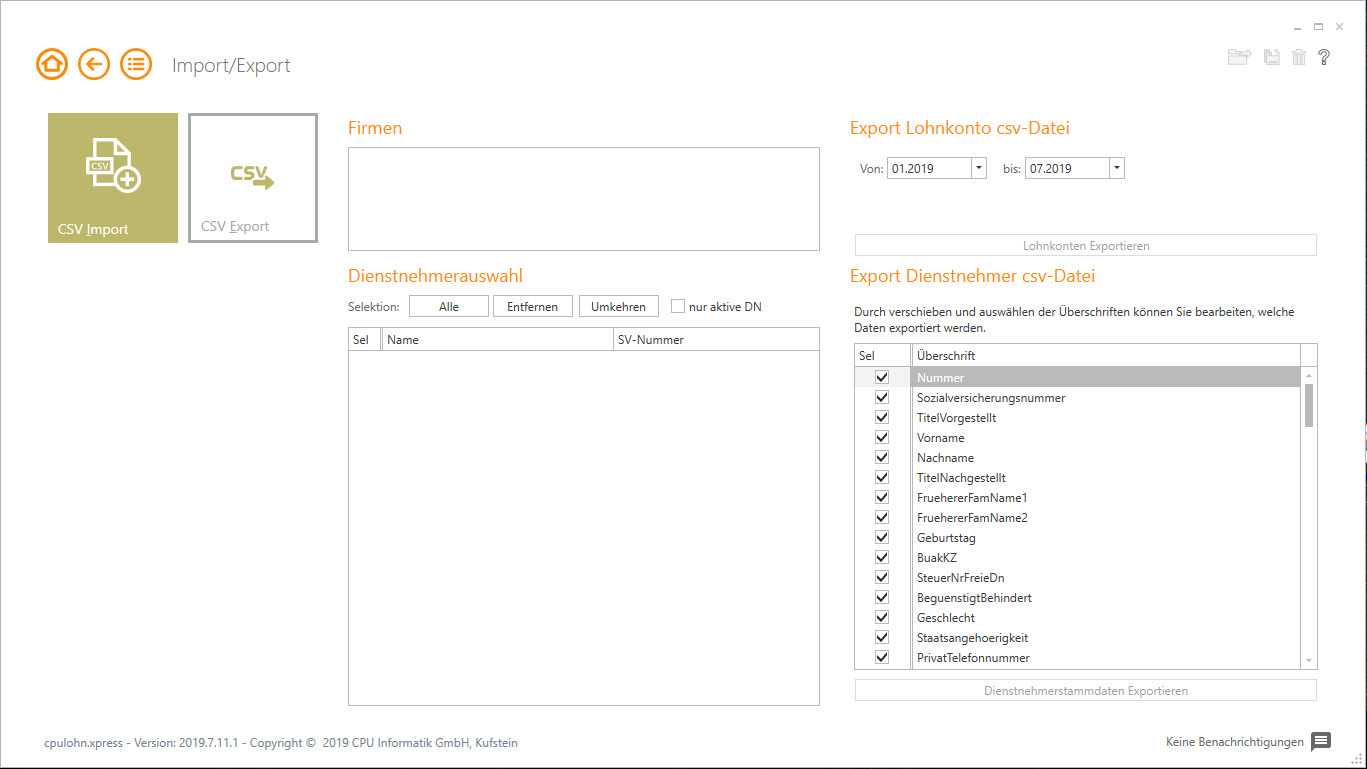The width and height of the screenshot is (1367, 769).
Task: Select the PrivatTelefonnummer row text
Action: coord(973,658)
